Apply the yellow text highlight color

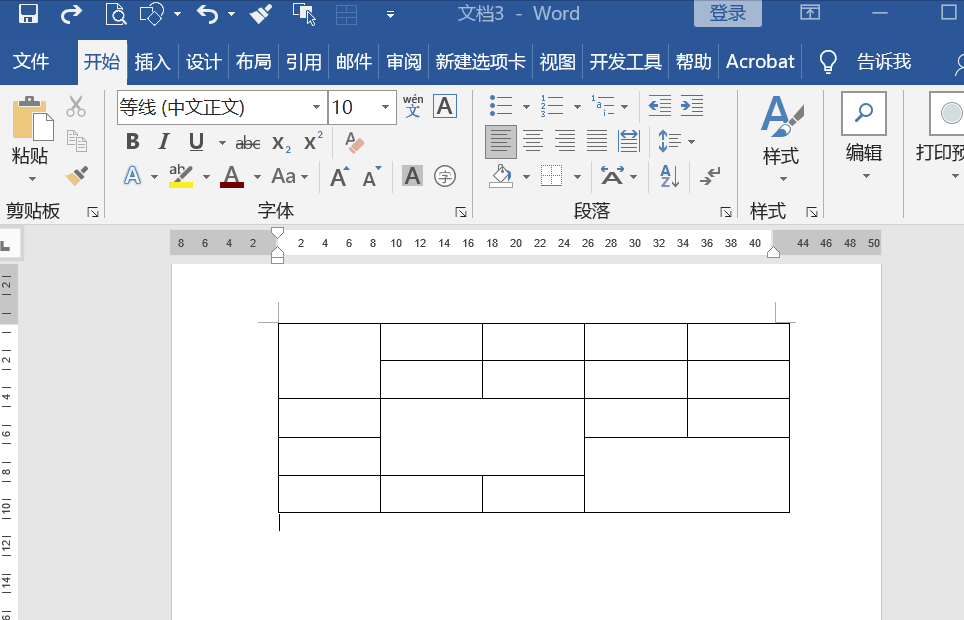tap(181, 177)
